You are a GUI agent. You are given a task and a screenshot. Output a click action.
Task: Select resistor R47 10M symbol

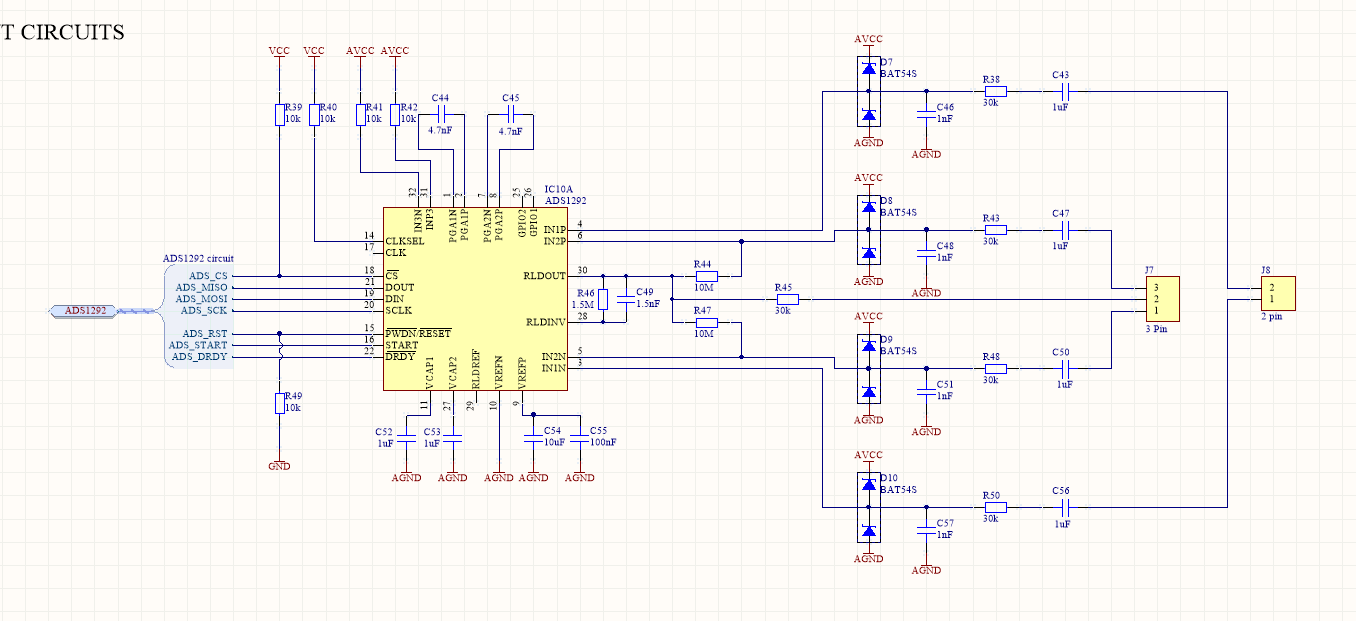click(706, 322)
